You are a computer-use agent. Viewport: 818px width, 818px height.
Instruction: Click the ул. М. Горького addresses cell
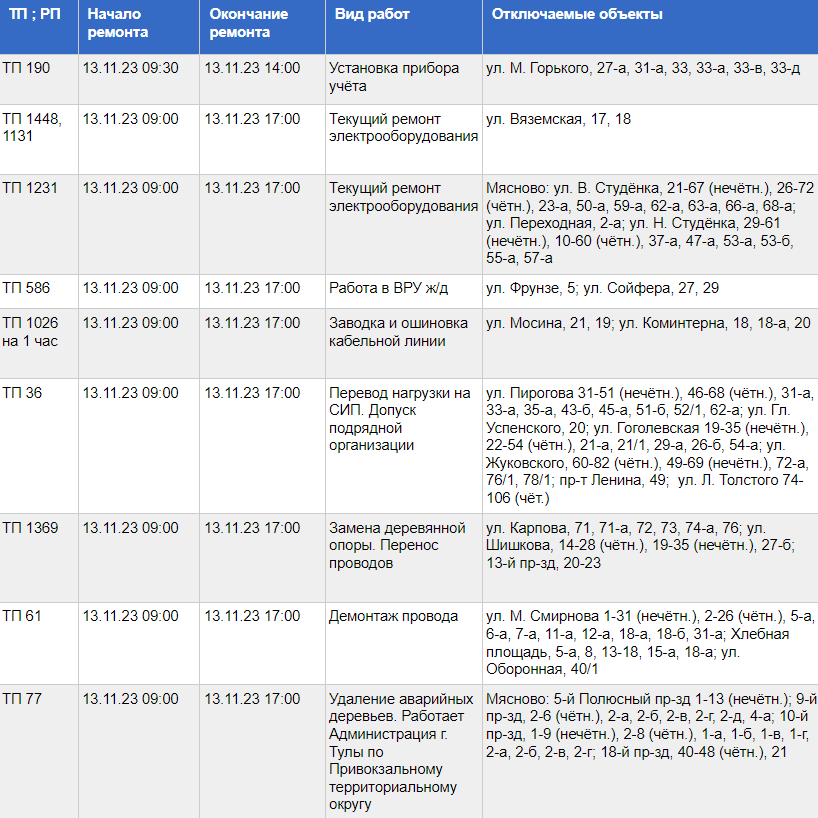(x=651, y=79)
